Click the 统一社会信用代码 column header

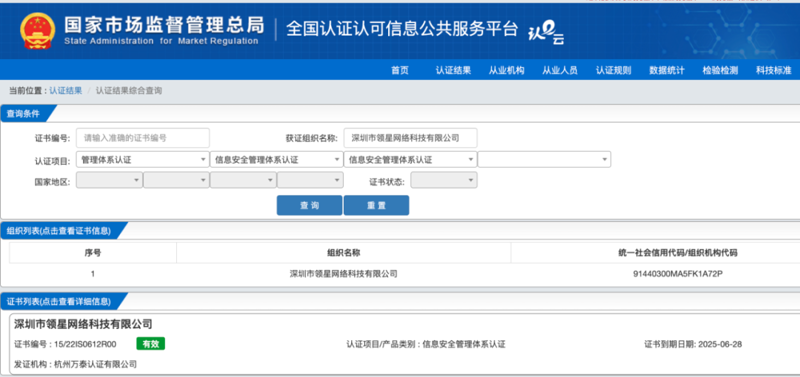678,253
